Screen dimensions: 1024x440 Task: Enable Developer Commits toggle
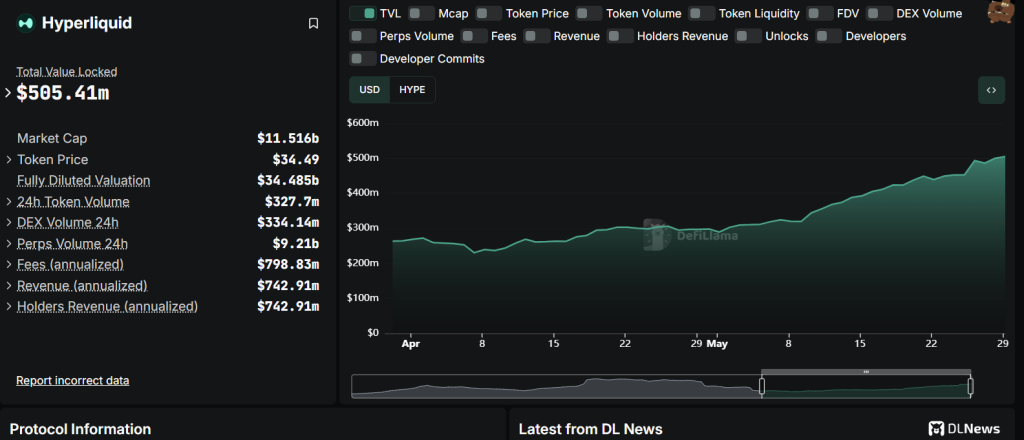(362, 59)
